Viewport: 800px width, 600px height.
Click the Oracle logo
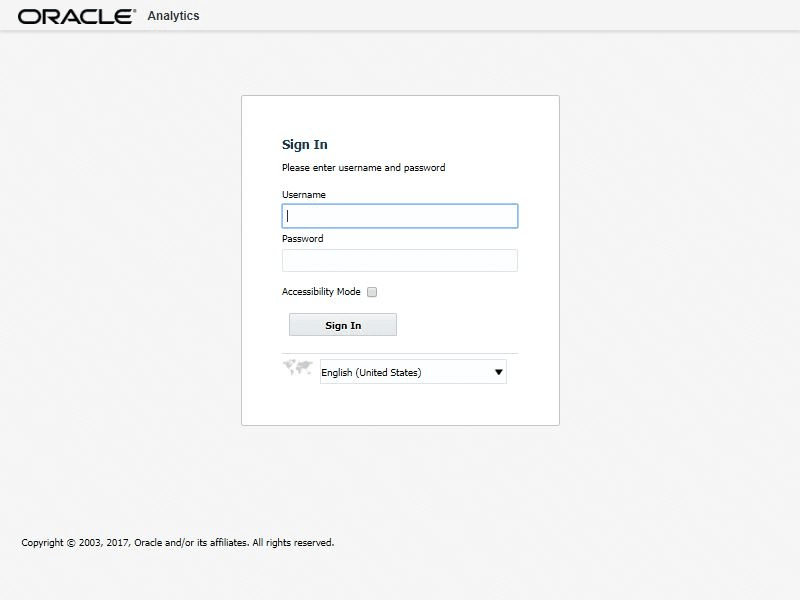[x=76, y=16]
